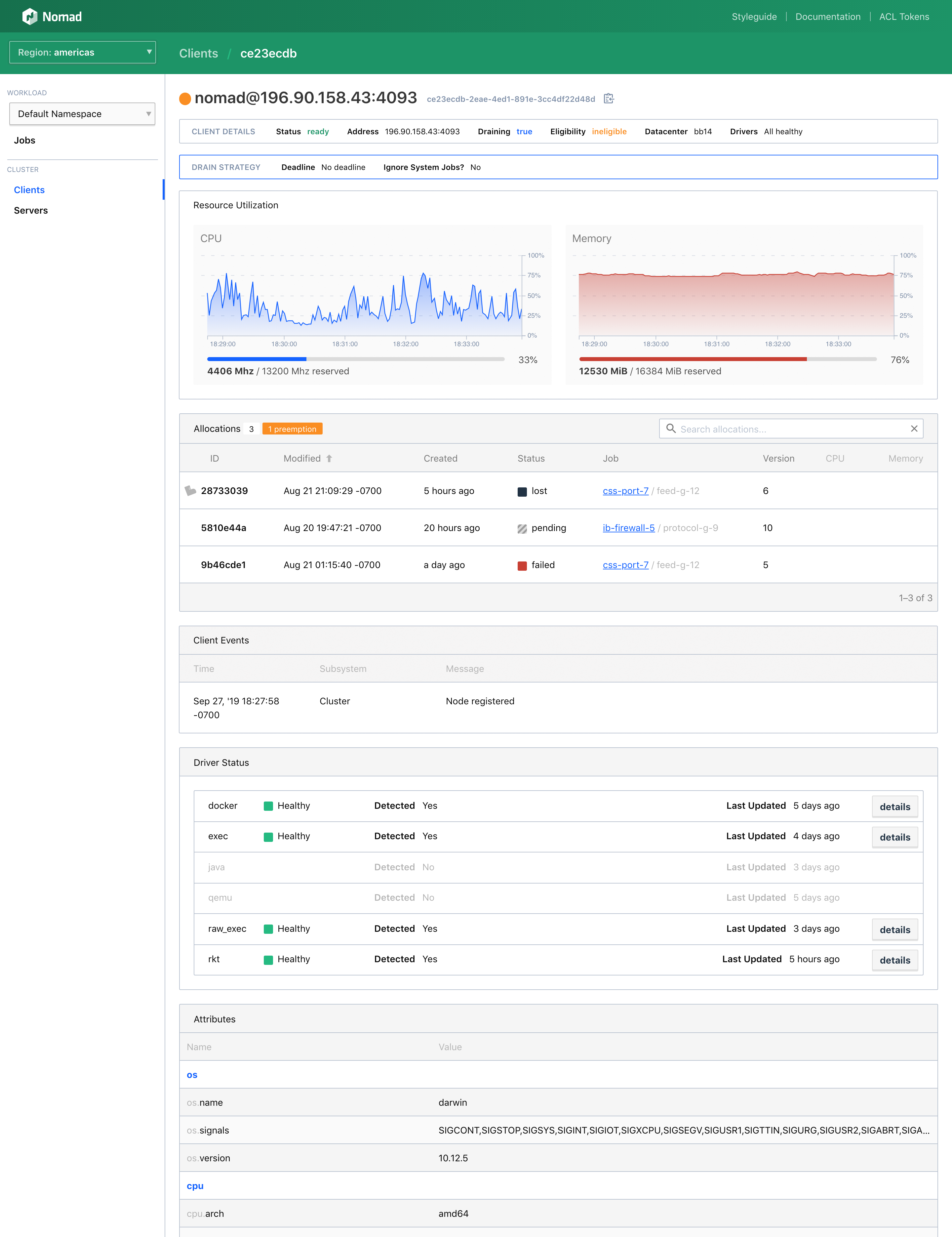Open details for exec driver

pyautogui.click(x=895, y=837)
